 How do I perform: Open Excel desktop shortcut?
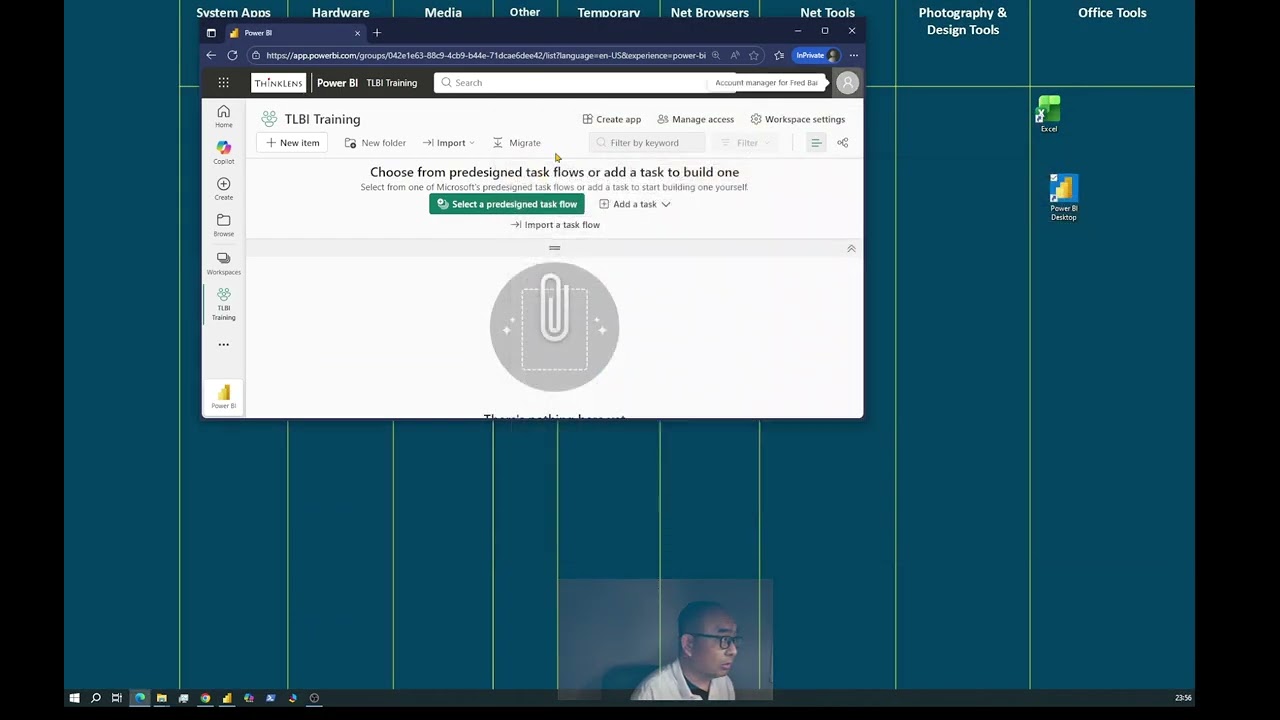point(1048,113)
